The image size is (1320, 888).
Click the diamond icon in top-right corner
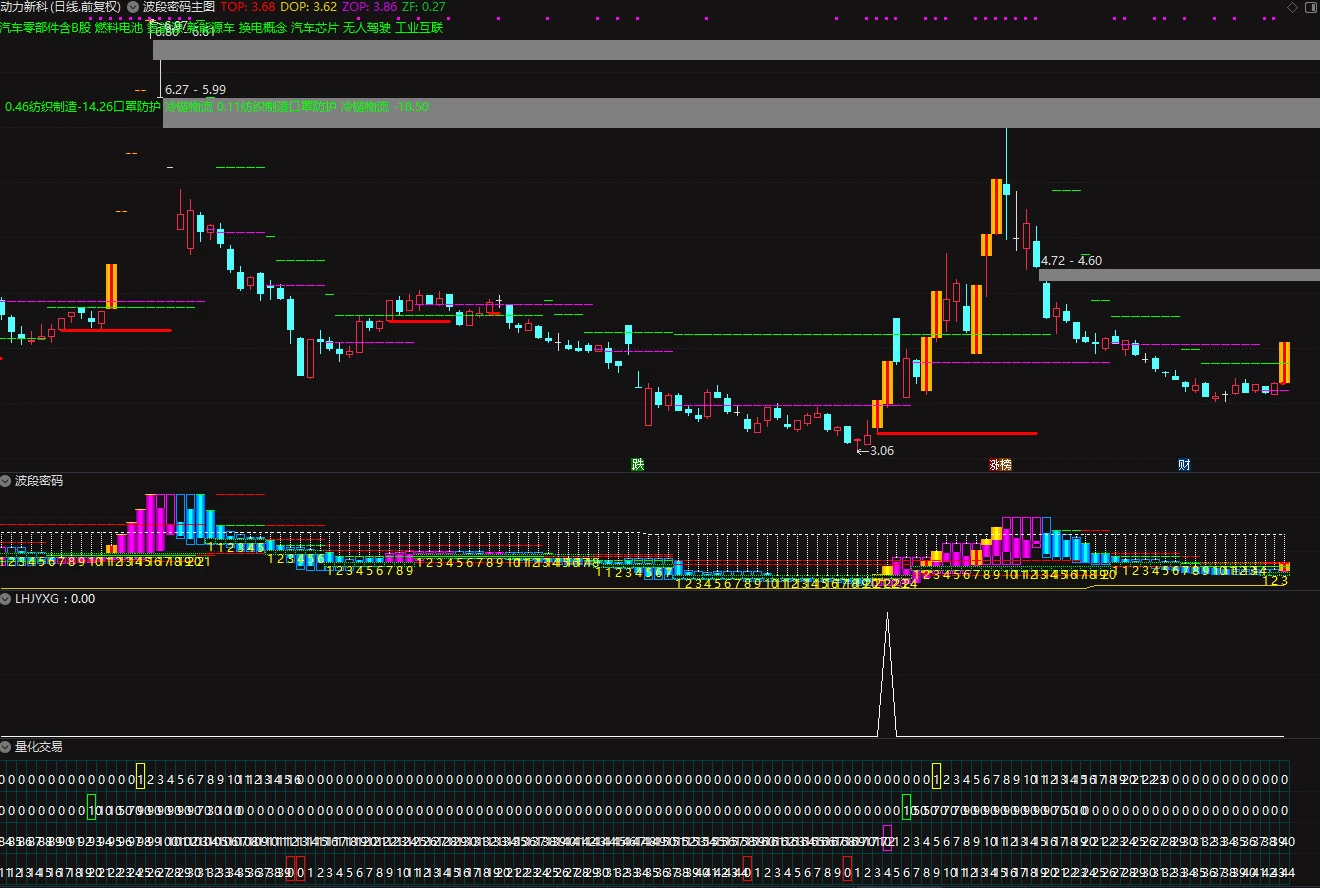click(1293, 7)
